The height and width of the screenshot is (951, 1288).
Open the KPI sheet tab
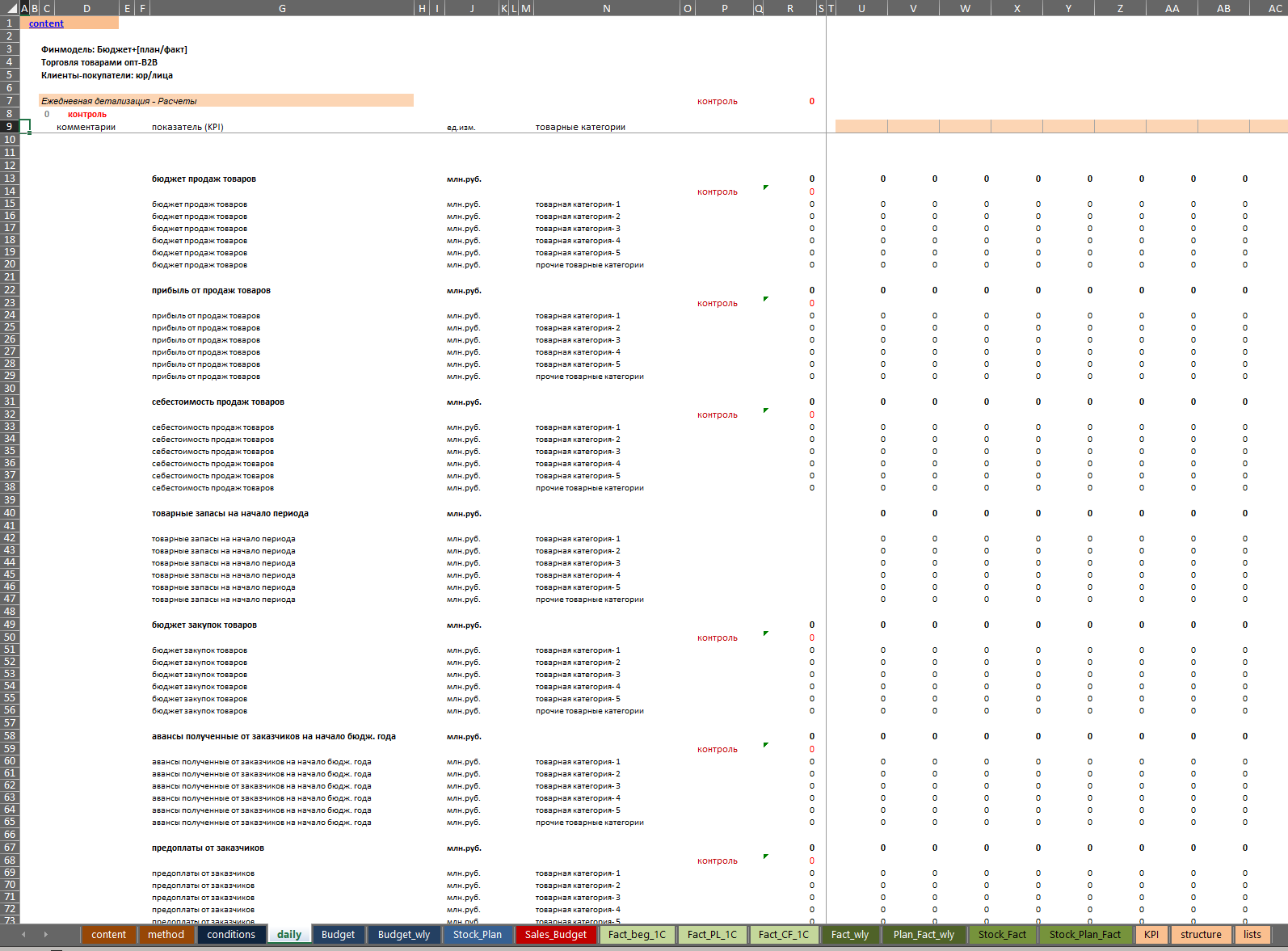(1151, 935)
